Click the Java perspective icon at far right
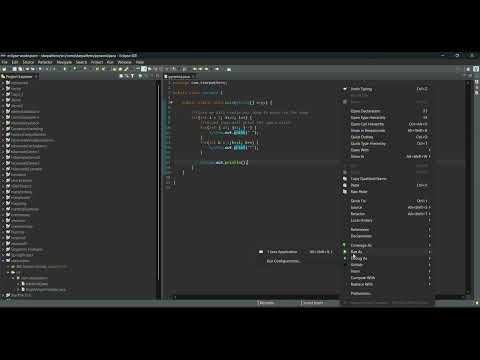 [x=476, y=69]
